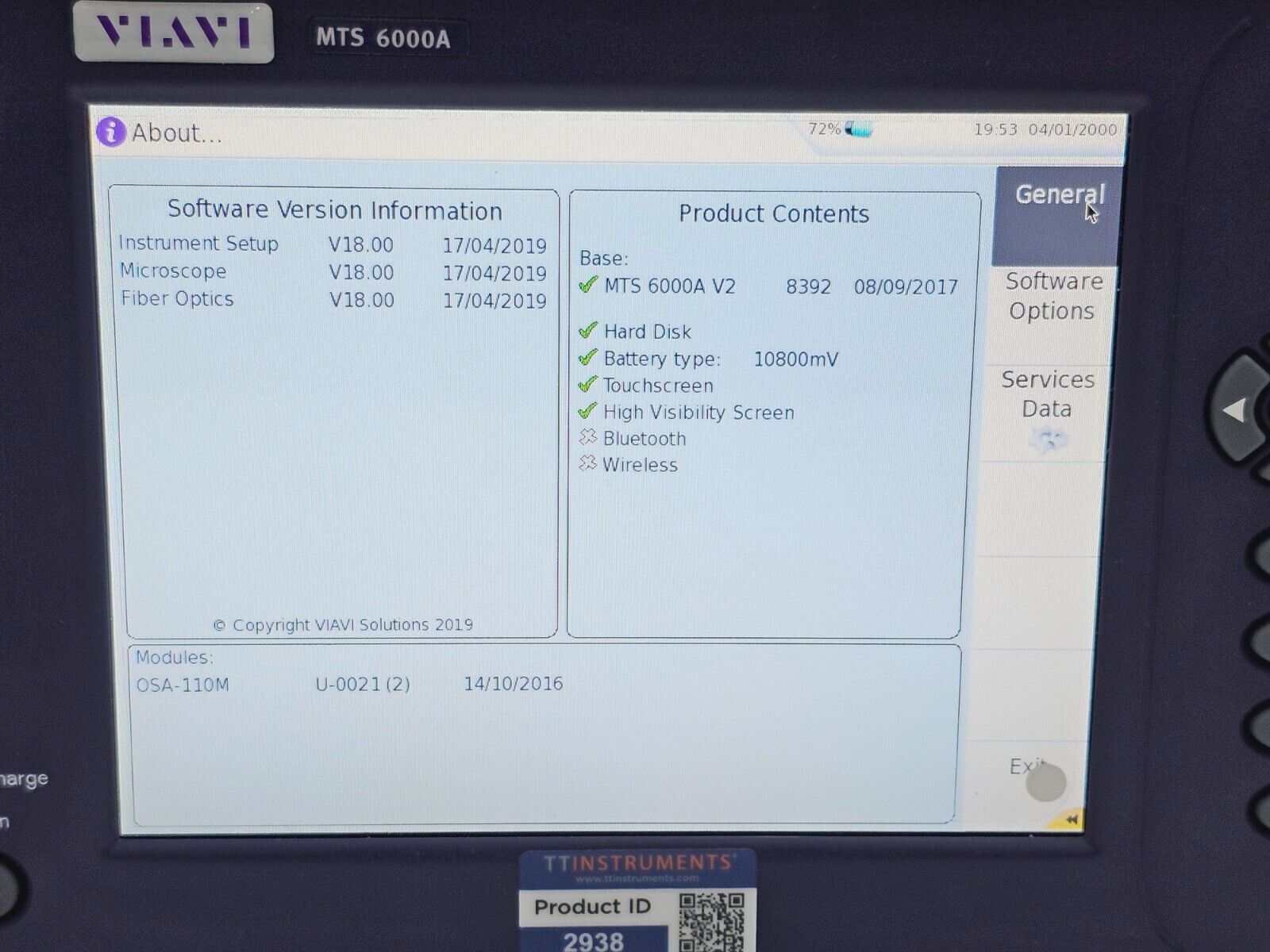This screenshot has height=952, width=1270.
Task: Click the Product Contents heading
Action: (774, 213)
